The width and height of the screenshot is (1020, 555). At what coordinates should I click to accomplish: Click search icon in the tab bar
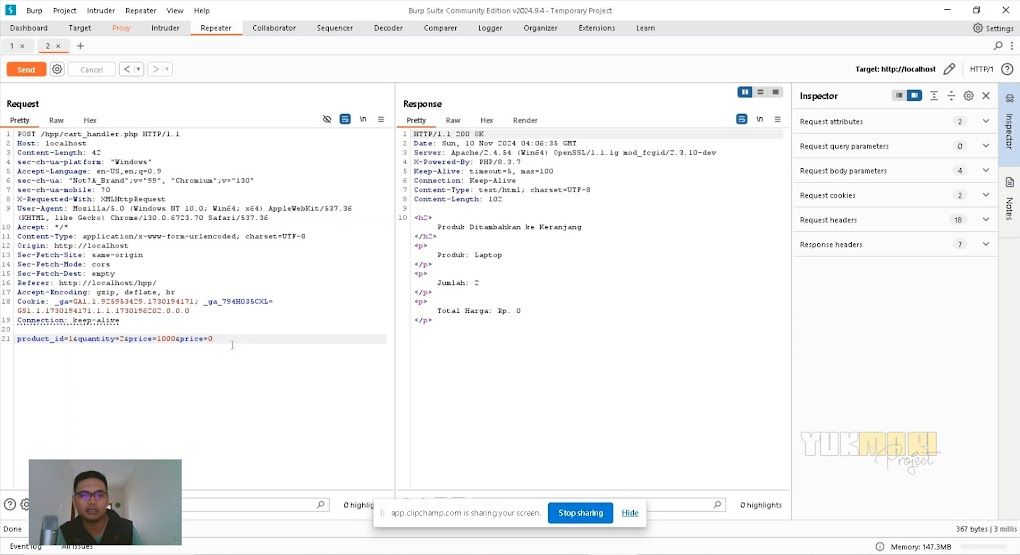pos(998,46)
